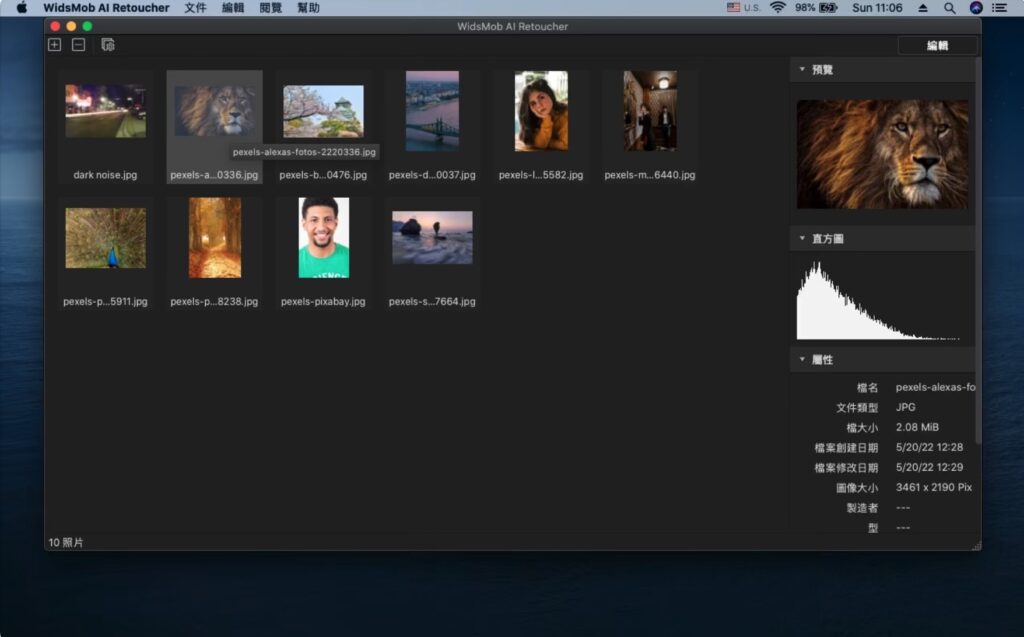Open the 文件 menu

click(x=196, y=8)
